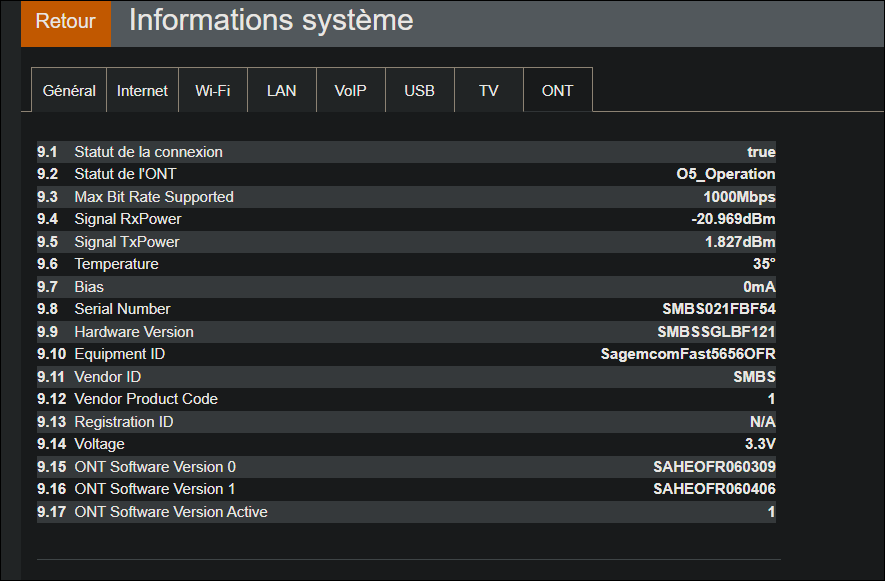Click the Statut de l'ONT value O5_Operation
The height and width of the screenshot is (581, 885).
tap(727, 174)
